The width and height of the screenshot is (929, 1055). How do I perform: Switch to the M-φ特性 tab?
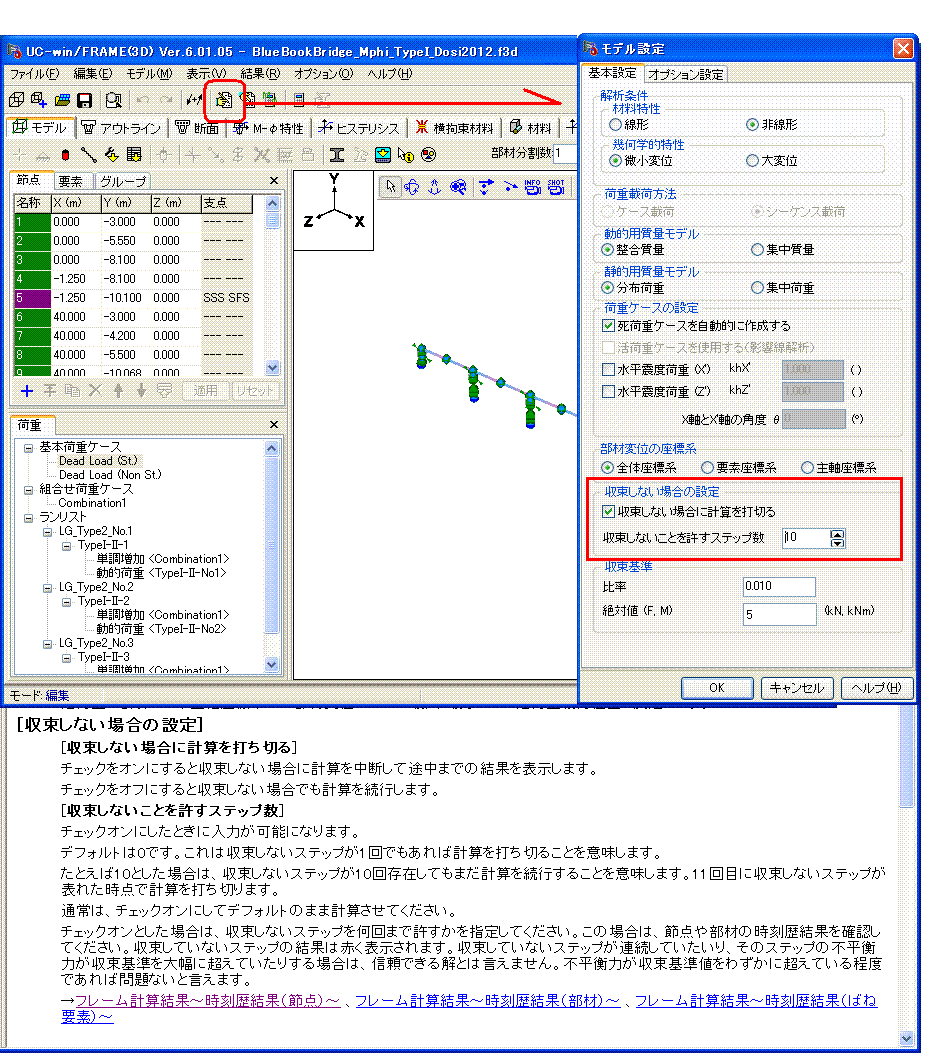(269, 128)
